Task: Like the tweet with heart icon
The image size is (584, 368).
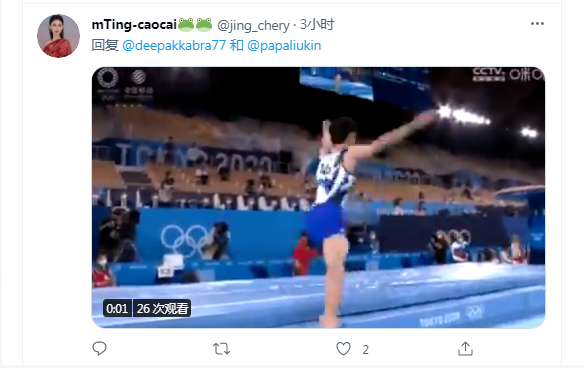Action: (x=343, y=349)
